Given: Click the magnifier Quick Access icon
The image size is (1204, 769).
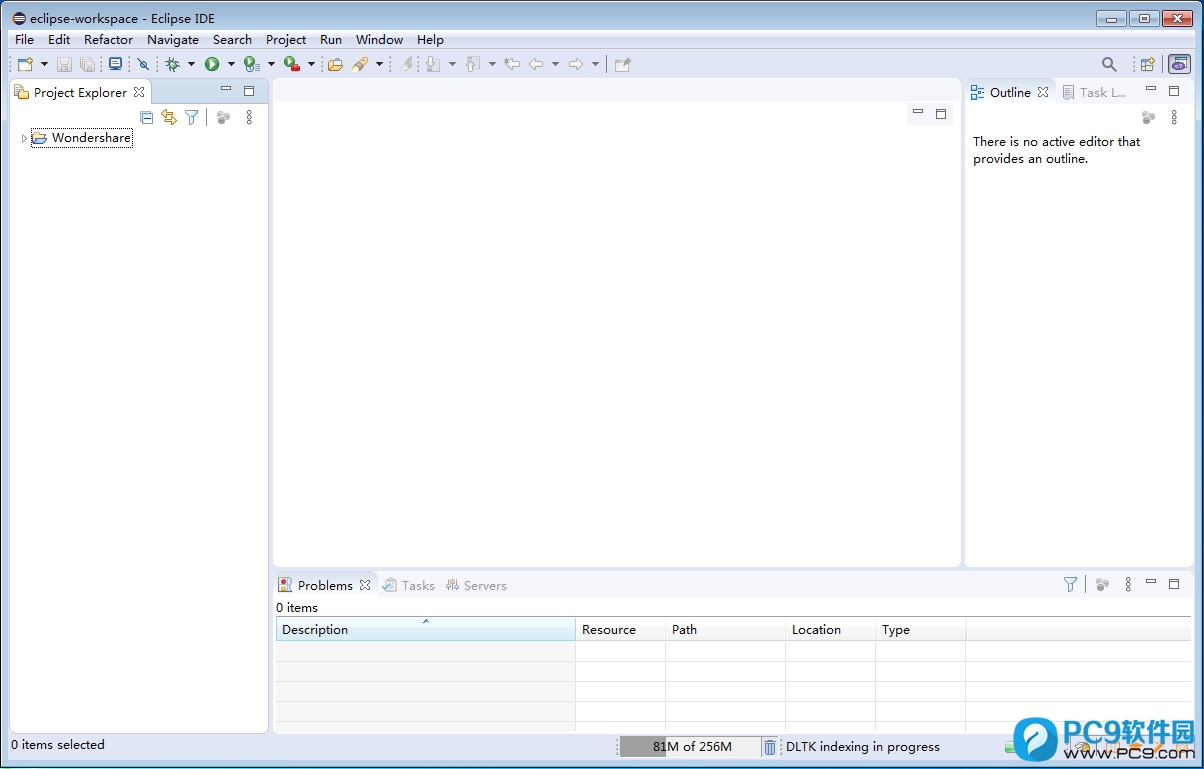Looking at the screenshot, I should [x=1109, y=64].
